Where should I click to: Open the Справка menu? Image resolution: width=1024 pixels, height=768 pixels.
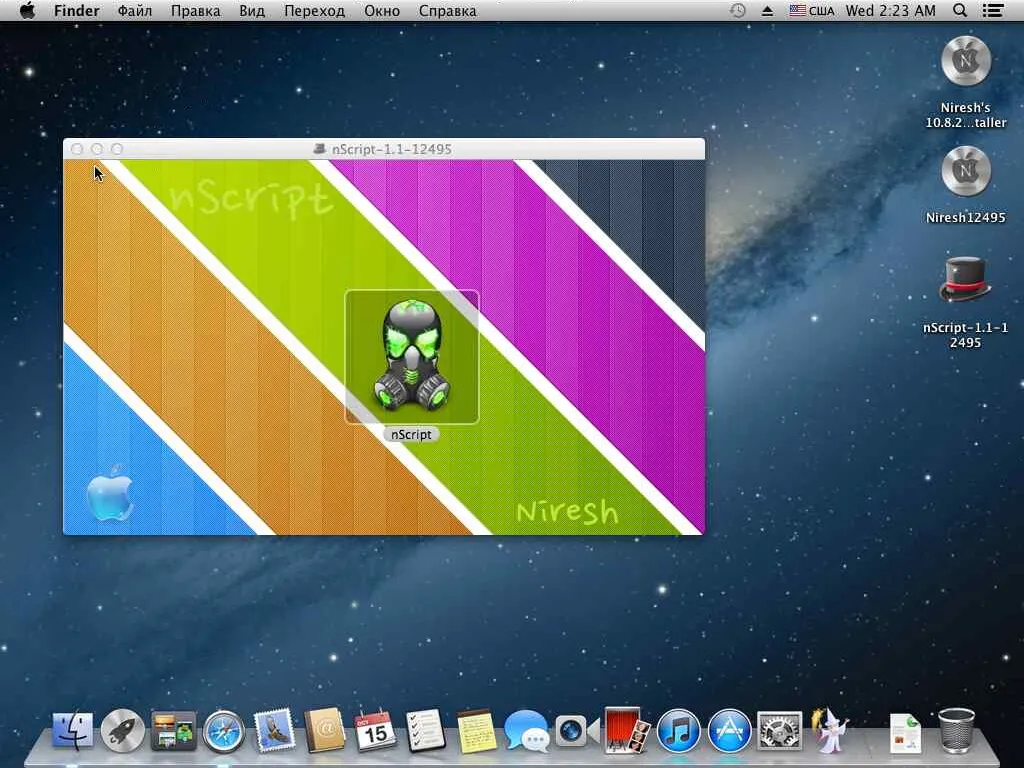pyautogui.click(x=447, y=11)
